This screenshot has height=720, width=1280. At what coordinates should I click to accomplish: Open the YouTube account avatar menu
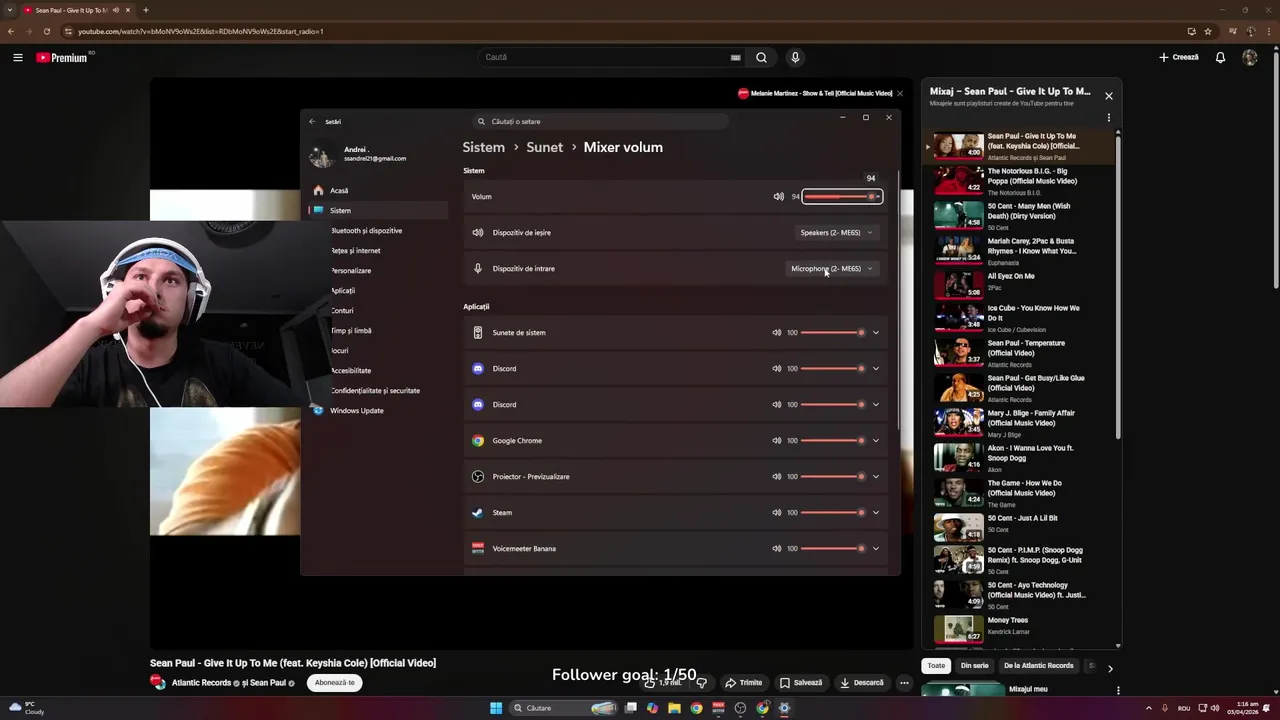click(x=1250, y=58)
